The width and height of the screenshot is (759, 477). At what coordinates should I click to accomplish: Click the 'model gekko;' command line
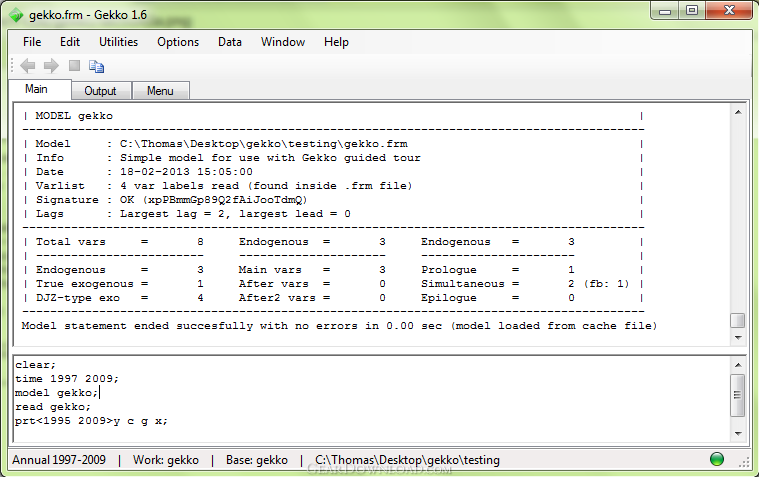[x=57, y=393]
